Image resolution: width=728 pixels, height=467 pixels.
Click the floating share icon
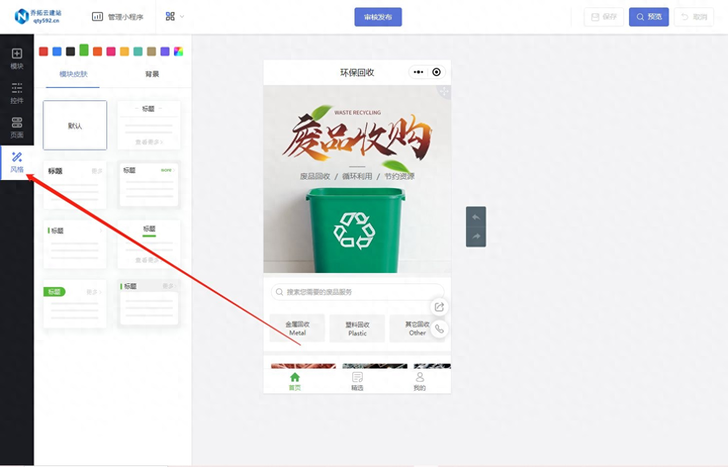coord(439,307)
